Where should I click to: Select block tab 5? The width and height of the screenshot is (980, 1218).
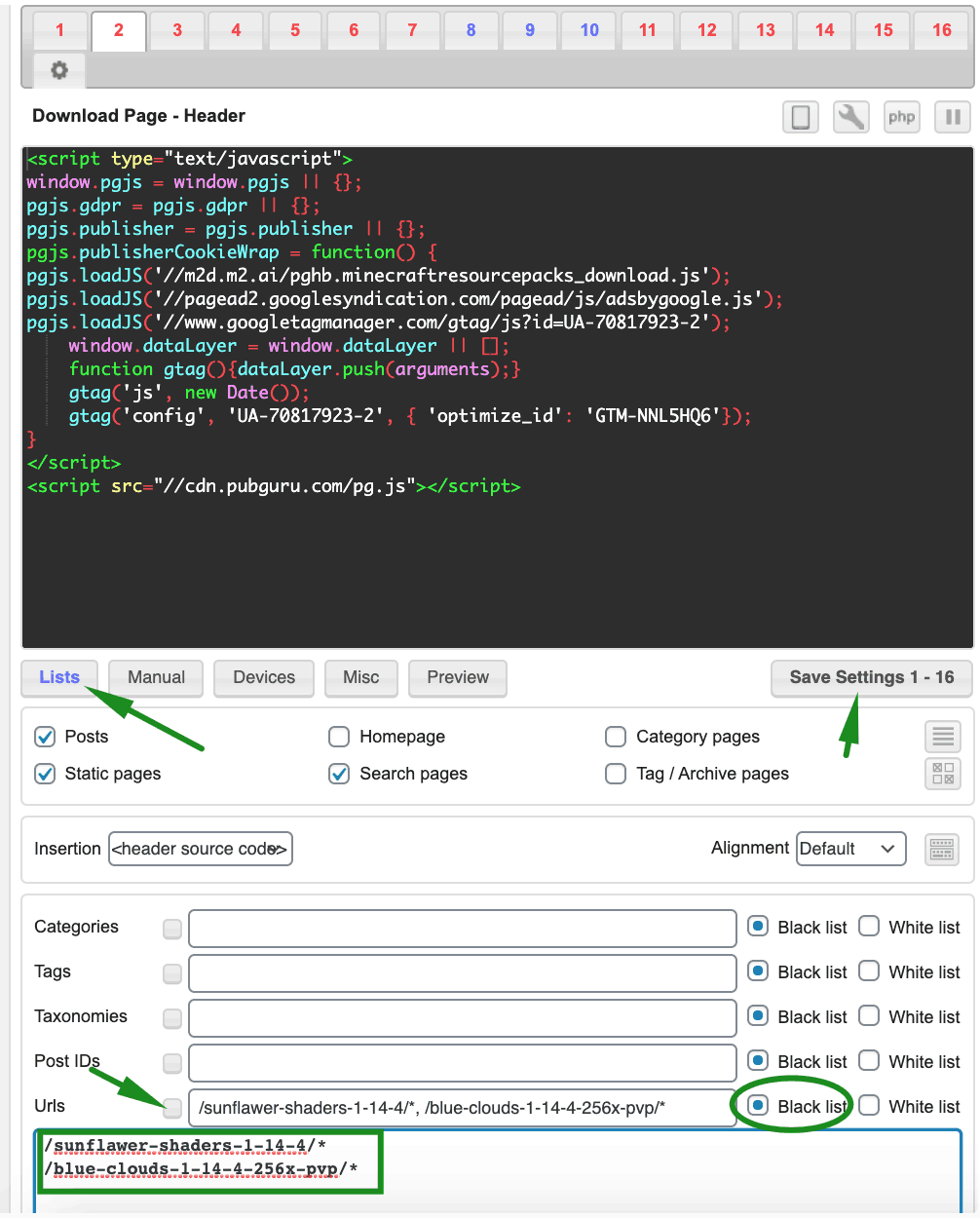[295, 30]
